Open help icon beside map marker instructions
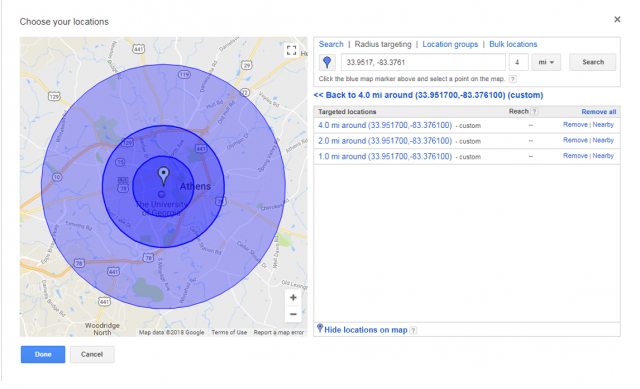 [x=513, y=79]
